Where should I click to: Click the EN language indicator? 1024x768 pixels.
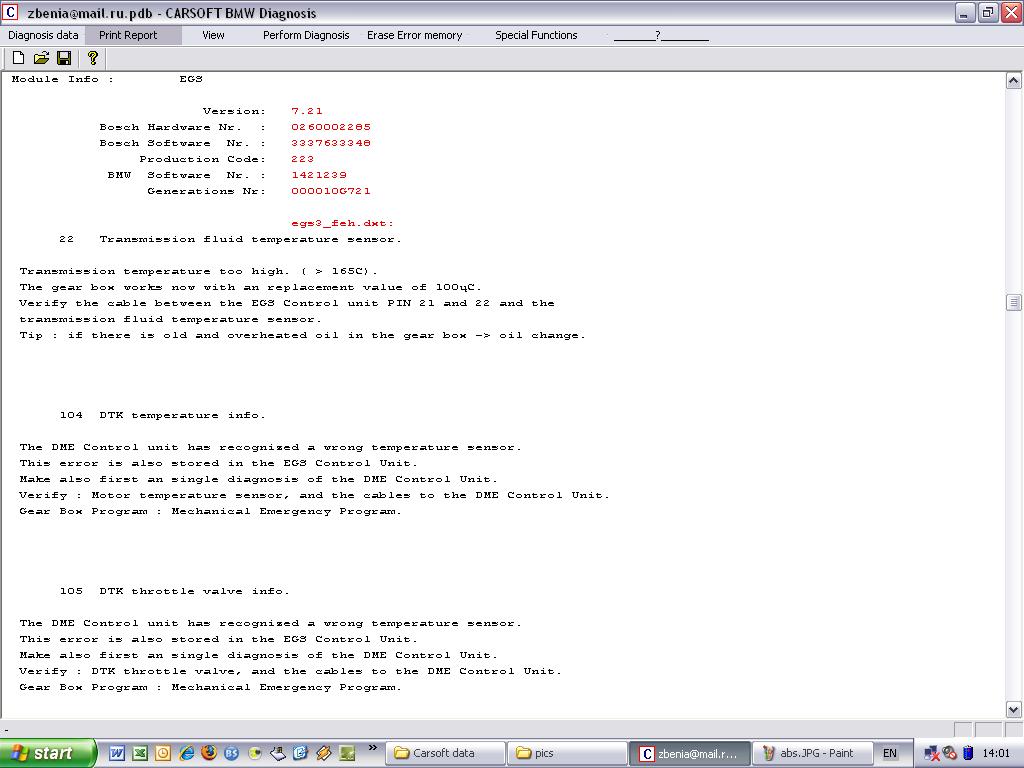[889, 753]
